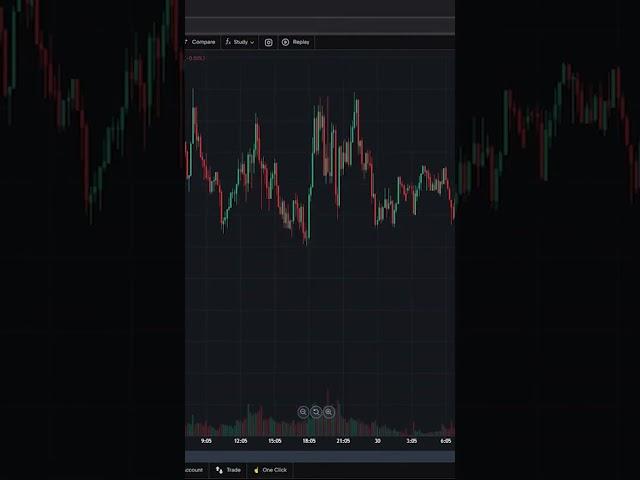
Task: Open the Compare tool
Action: [201, 42]
